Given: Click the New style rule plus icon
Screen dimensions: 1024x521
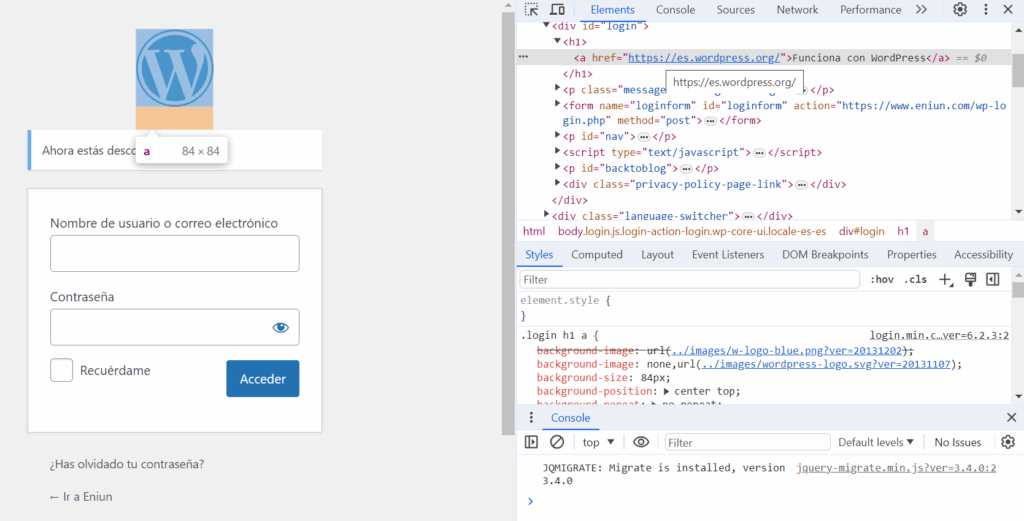Looking at the screenshot, I should 945,279.
